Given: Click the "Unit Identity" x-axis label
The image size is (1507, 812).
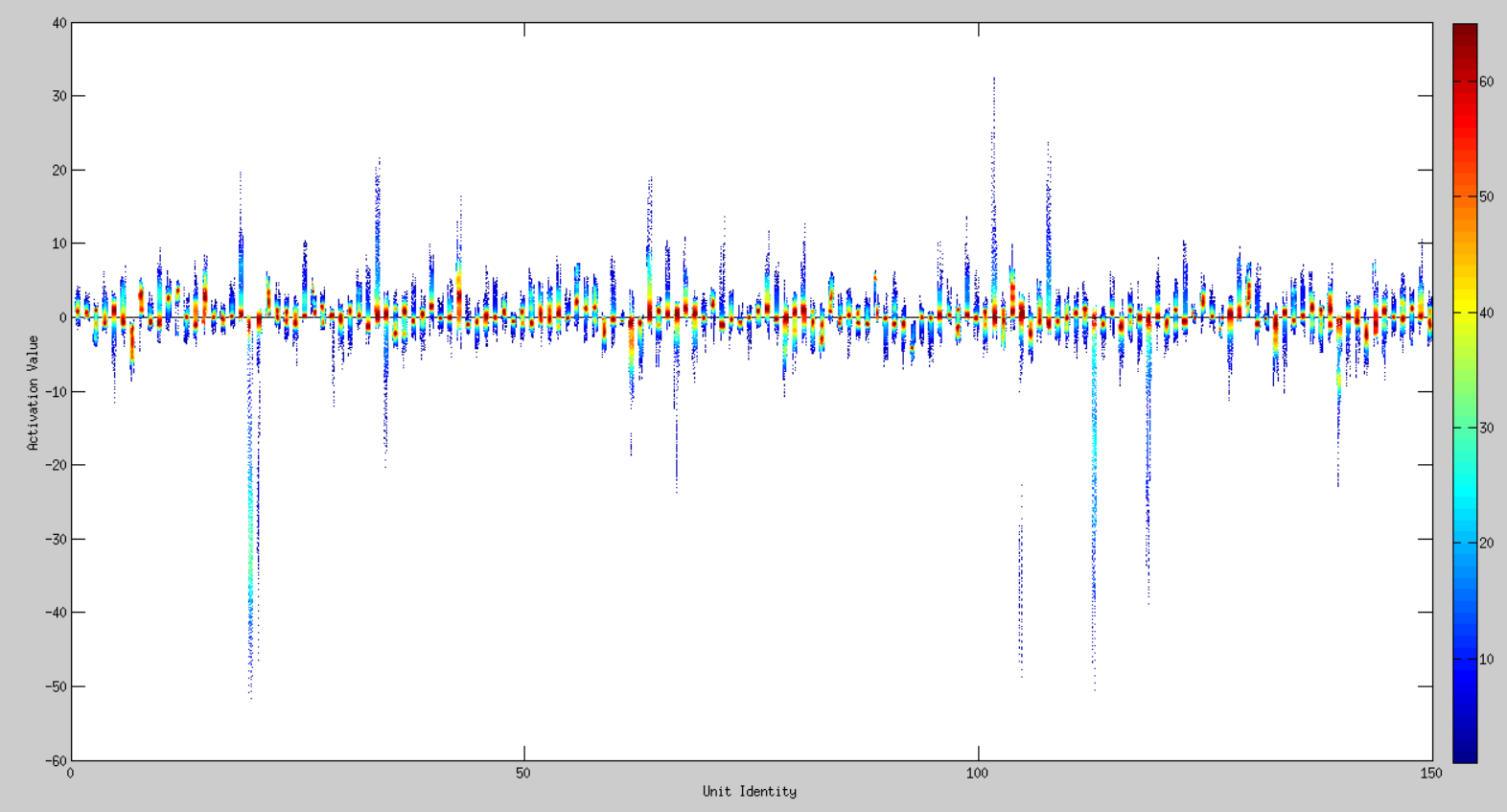Looking at the screenshot, I should click(x=749, y=792).
